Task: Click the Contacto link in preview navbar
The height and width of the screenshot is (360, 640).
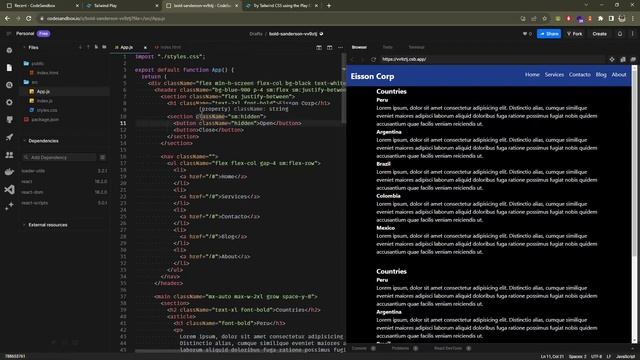Action: 580,75
